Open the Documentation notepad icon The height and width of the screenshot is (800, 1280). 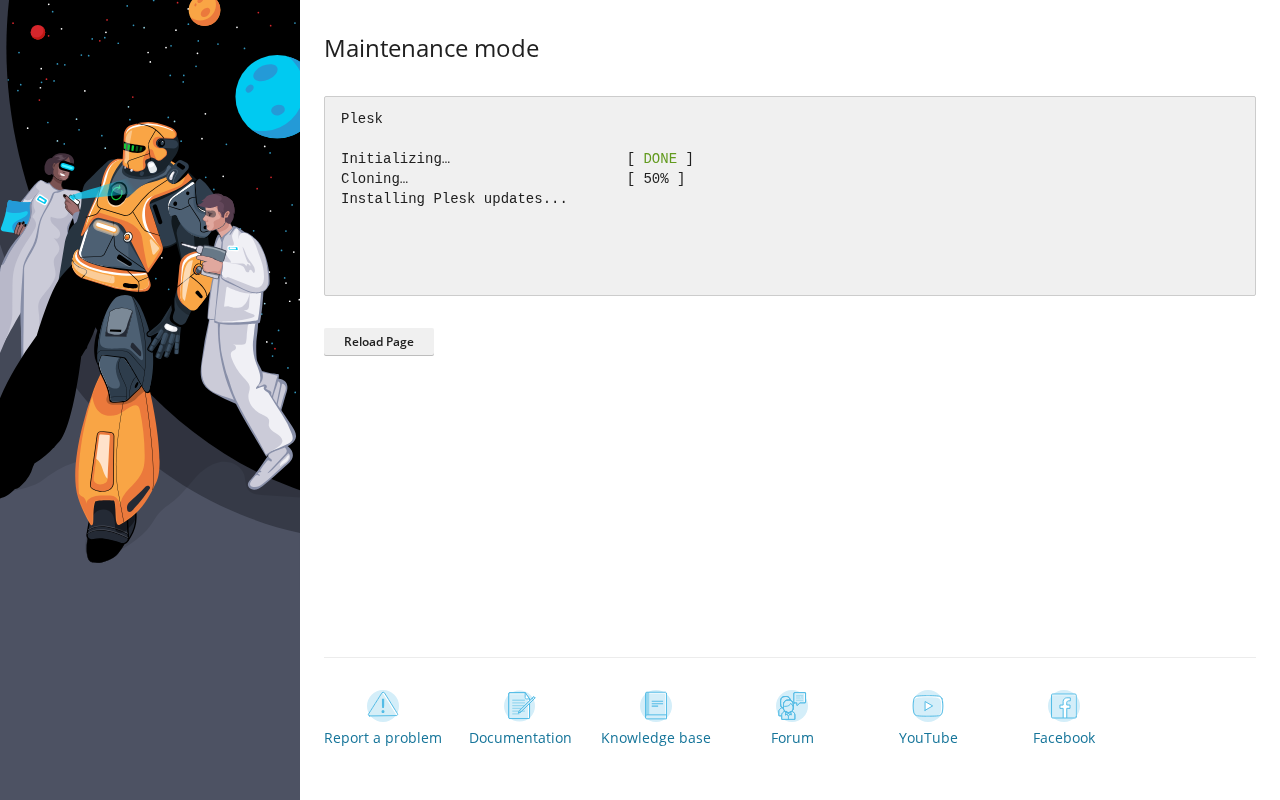click(520, 706)
